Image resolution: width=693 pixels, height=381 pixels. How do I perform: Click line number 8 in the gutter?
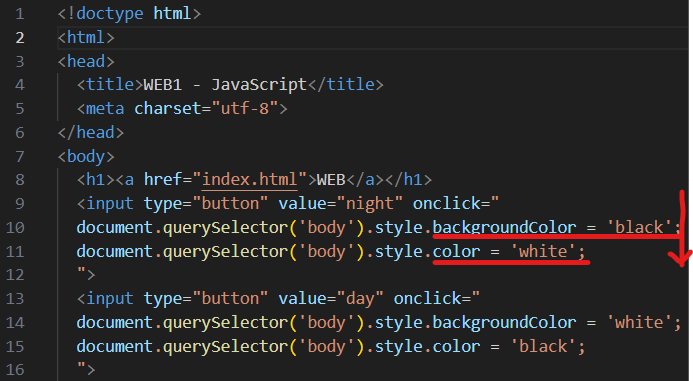point(19,179)
